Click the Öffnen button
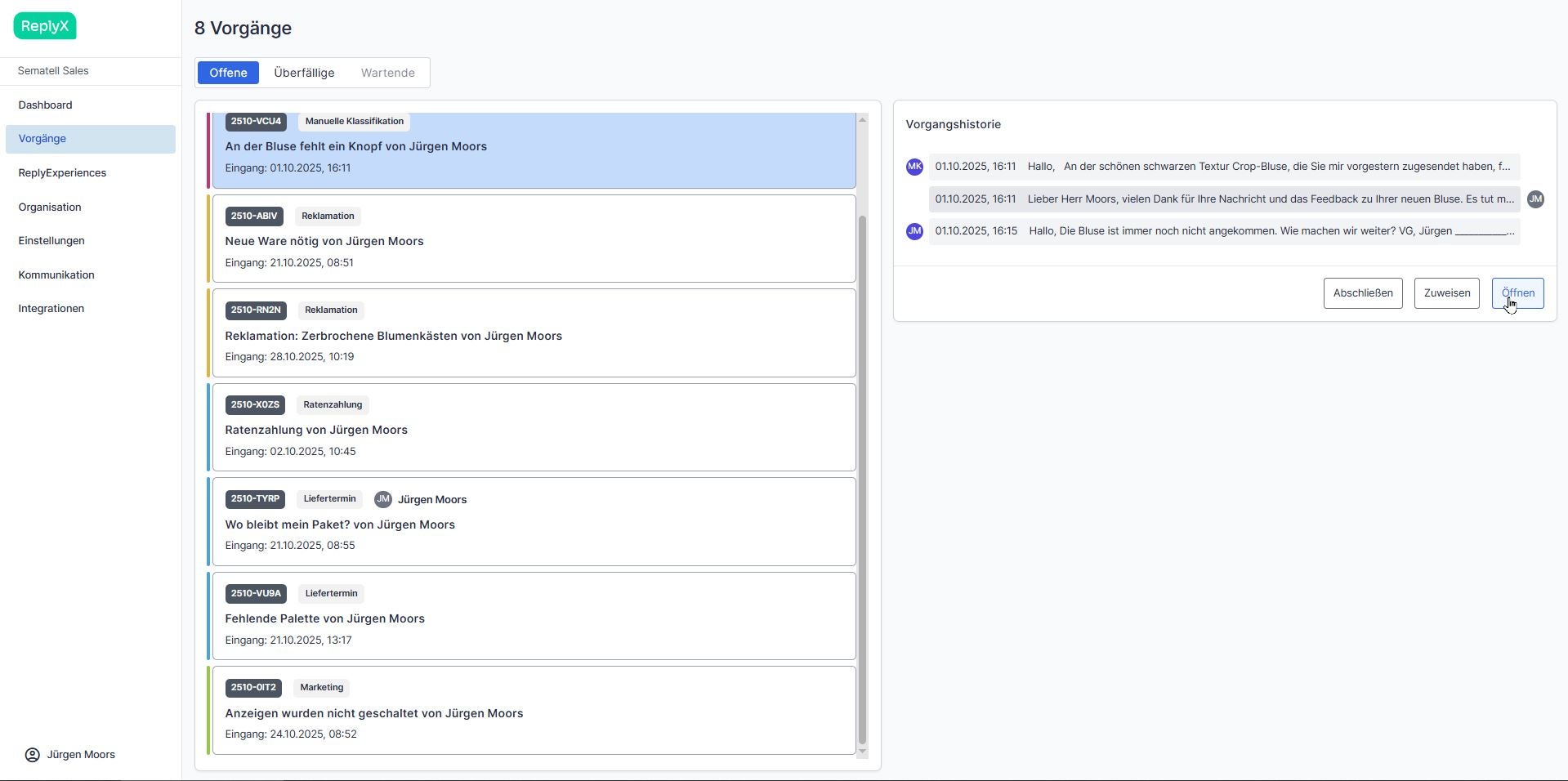 [x=1517, y=293]
